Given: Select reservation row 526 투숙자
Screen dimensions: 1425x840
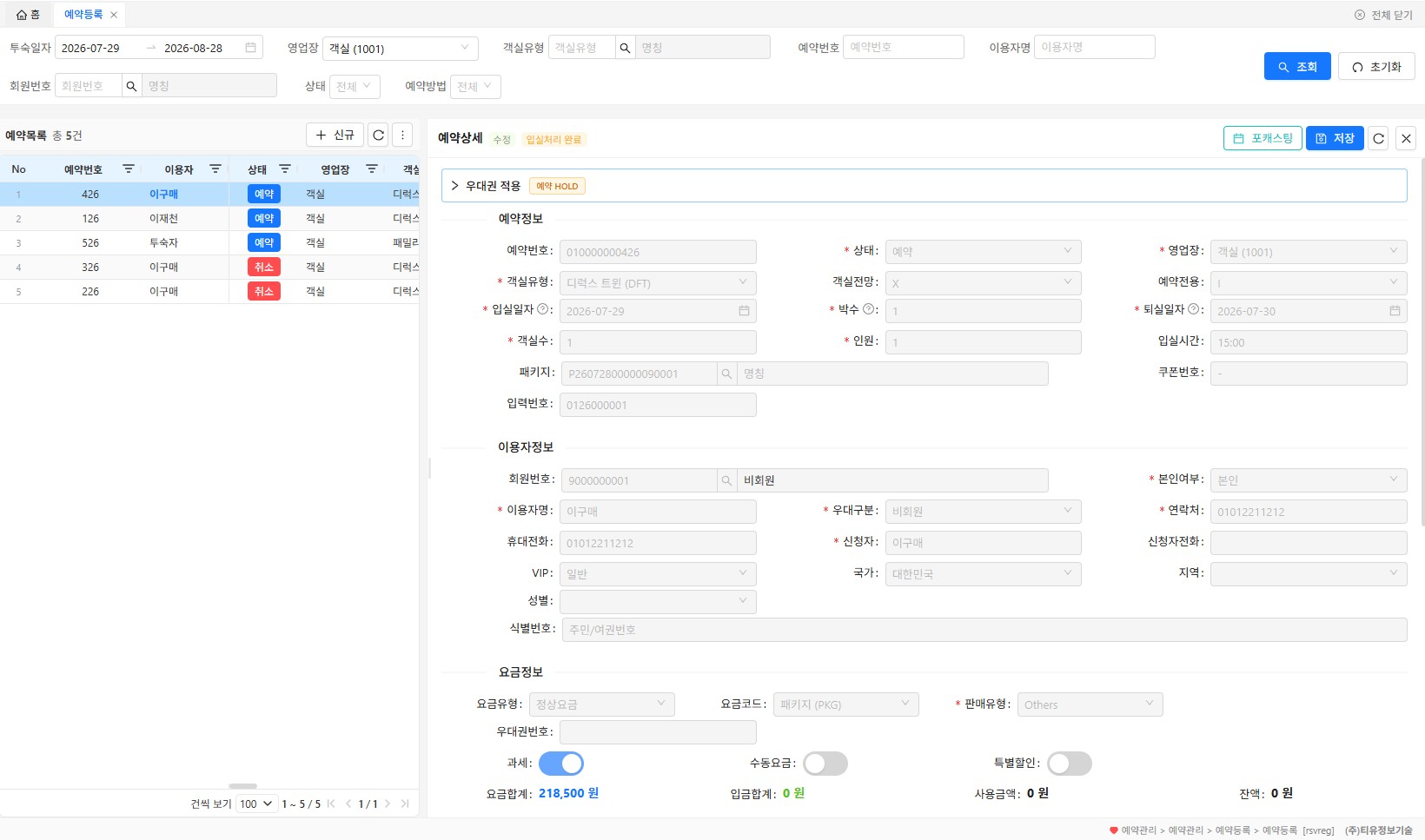Looking at the screenshot, I should tap(209, 242).
